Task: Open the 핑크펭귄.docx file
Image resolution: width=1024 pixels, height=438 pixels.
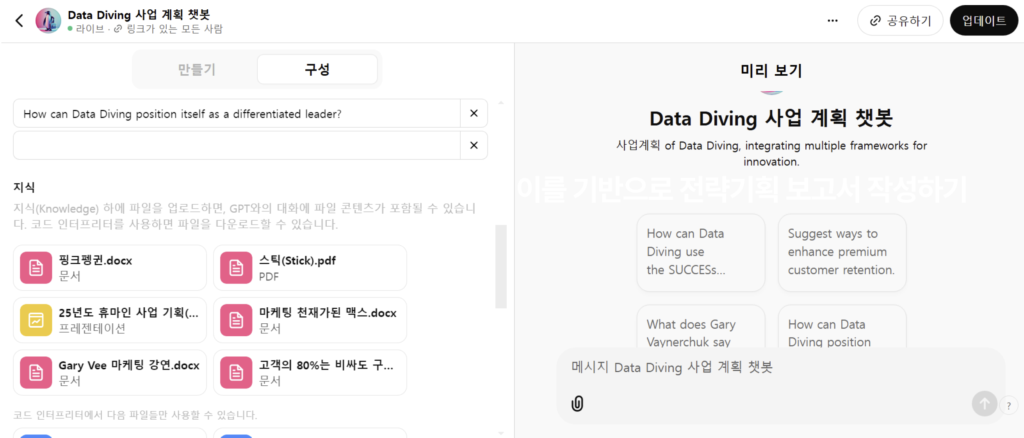Action: pos(110,267)
